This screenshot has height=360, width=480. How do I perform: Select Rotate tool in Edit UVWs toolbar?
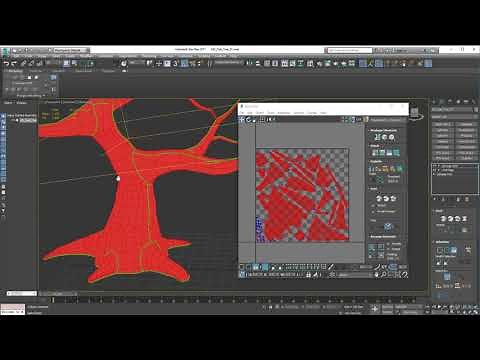[249, 120]
